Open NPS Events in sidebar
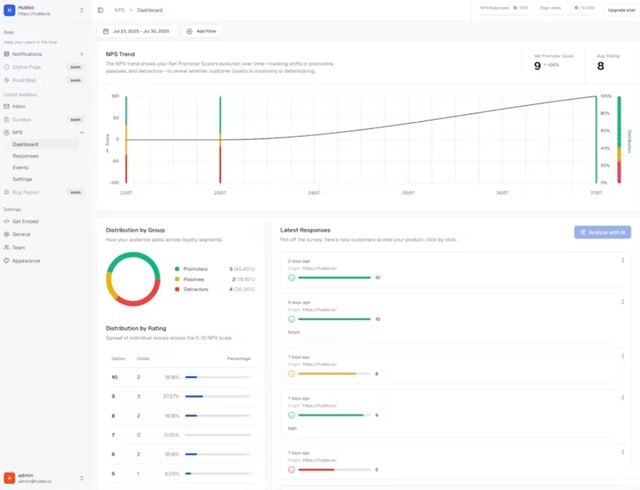The width and height of the screenshot is (640, 490). (x=20, y=167)
